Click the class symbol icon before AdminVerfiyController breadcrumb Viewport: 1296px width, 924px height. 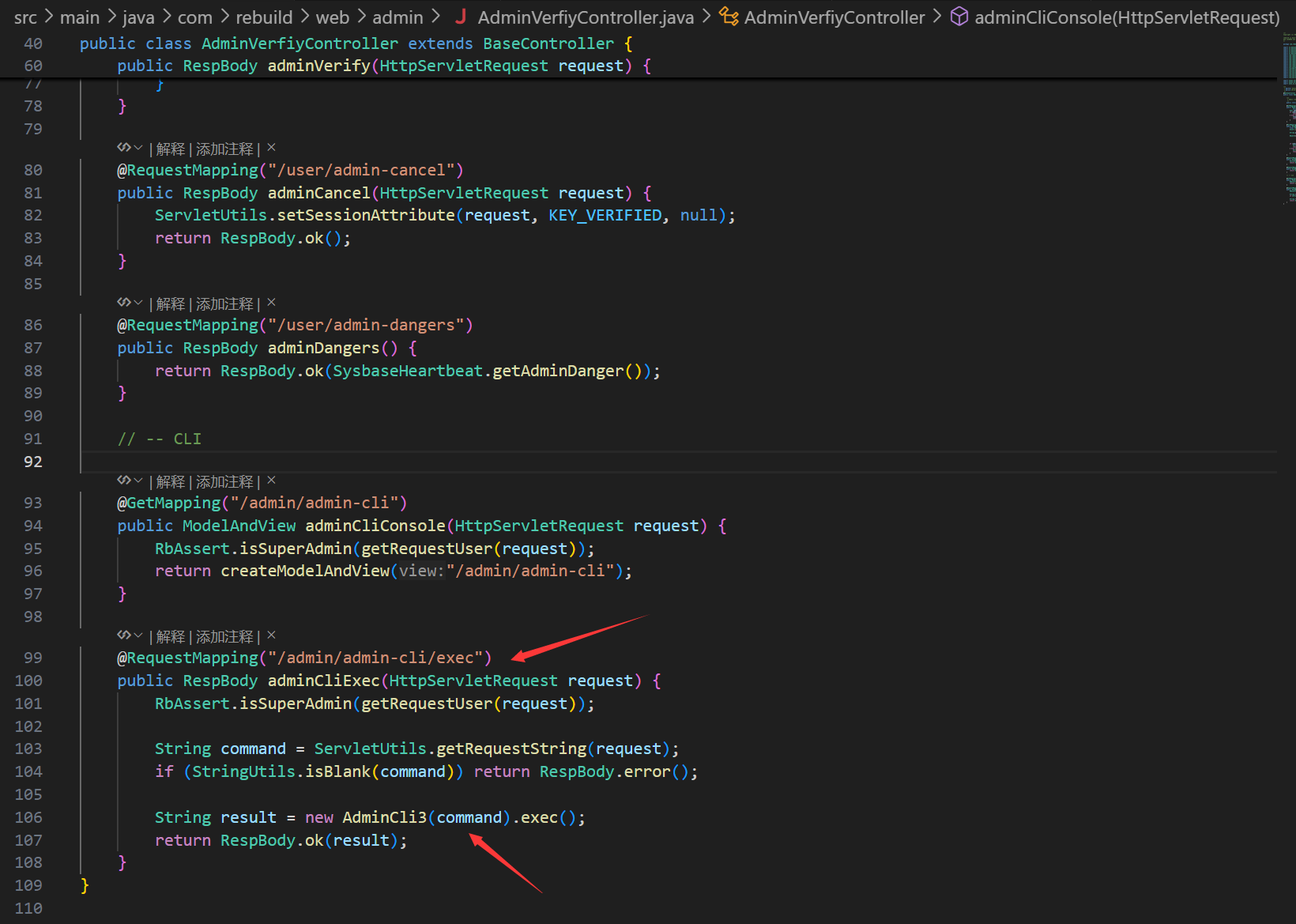pos(729,17)
